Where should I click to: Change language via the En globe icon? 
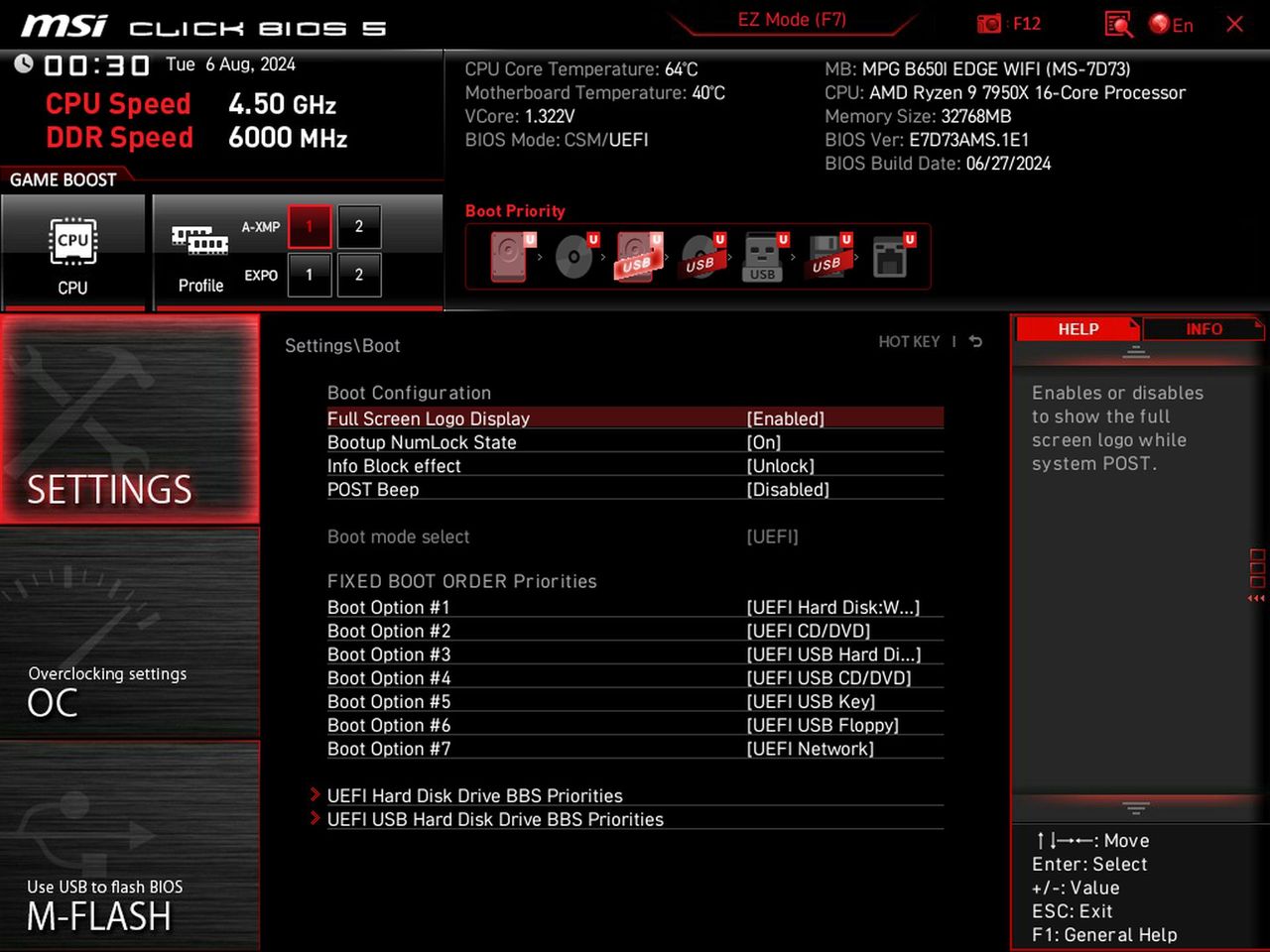(1171, 24)
